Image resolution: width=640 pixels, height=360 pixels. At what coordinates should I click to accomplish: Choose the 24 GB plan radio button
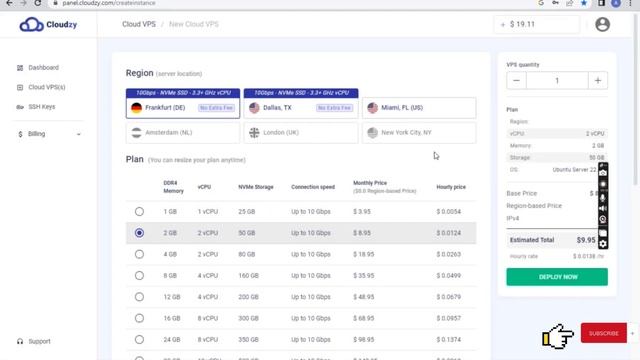(x=139, y=340)
